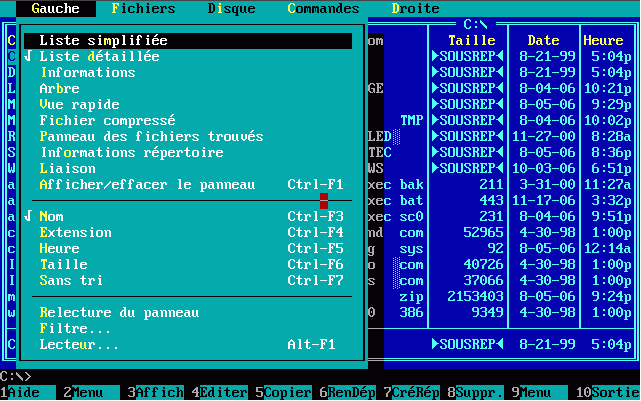Viewport: 641px width, 401px height.
Task: Select the bak file of size 211
Action: click(x=500, y=184)
